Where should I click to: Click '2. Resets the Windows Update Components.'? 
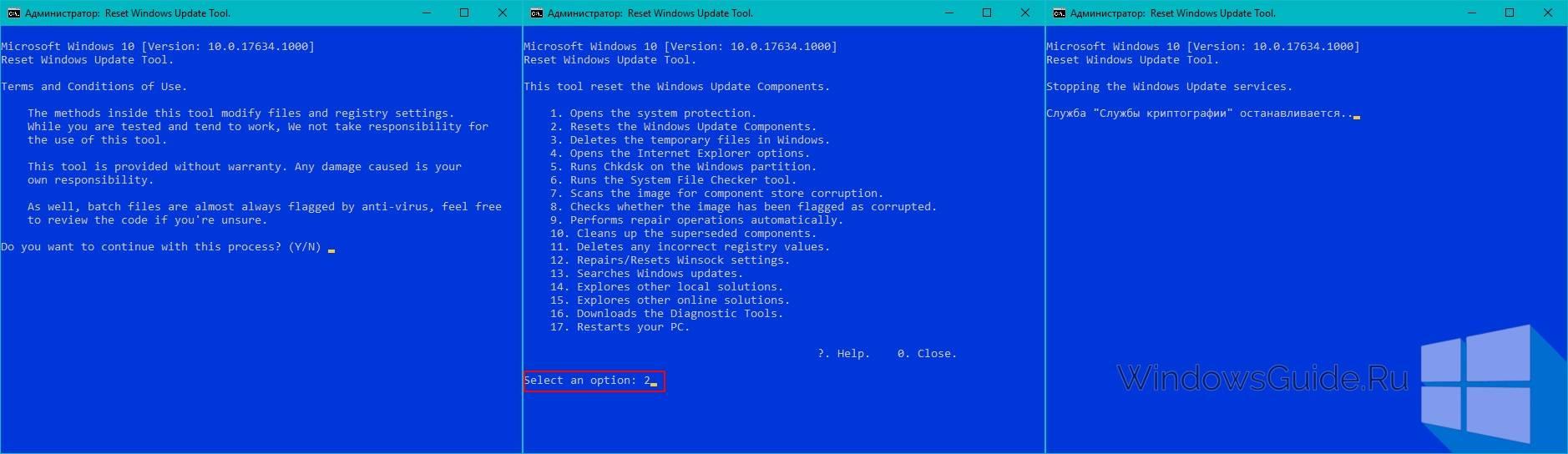coord(683,127)
